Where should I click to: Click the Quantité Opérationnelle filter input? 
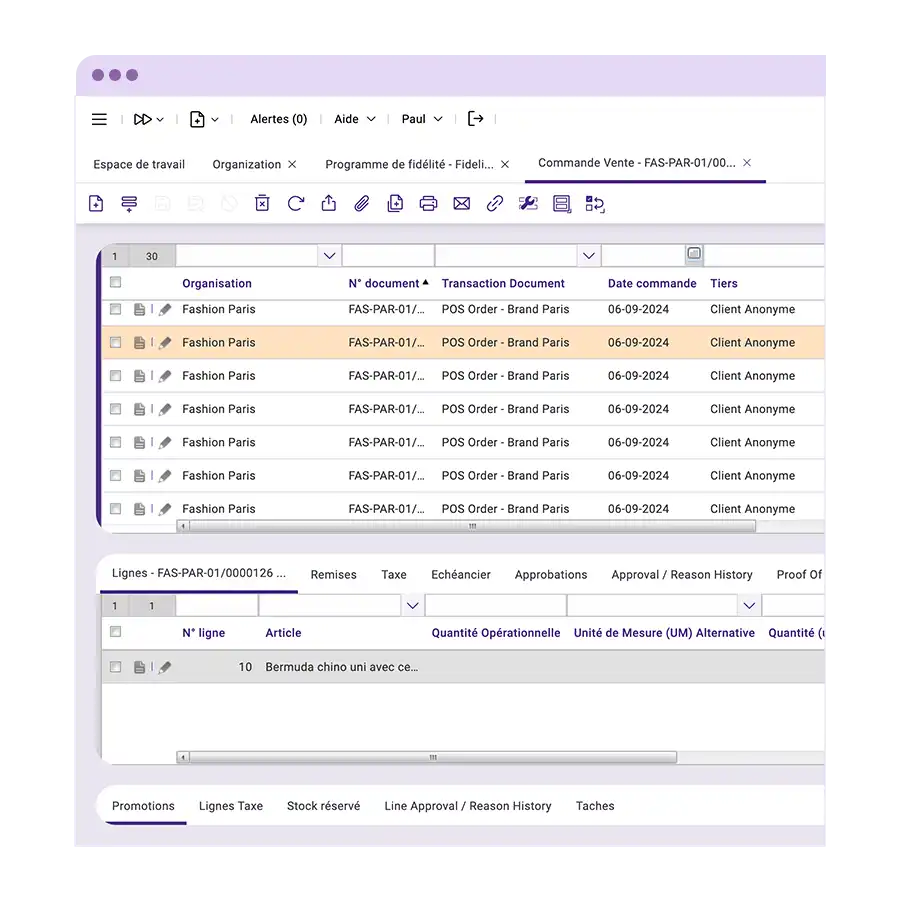(x=496, y=606)
